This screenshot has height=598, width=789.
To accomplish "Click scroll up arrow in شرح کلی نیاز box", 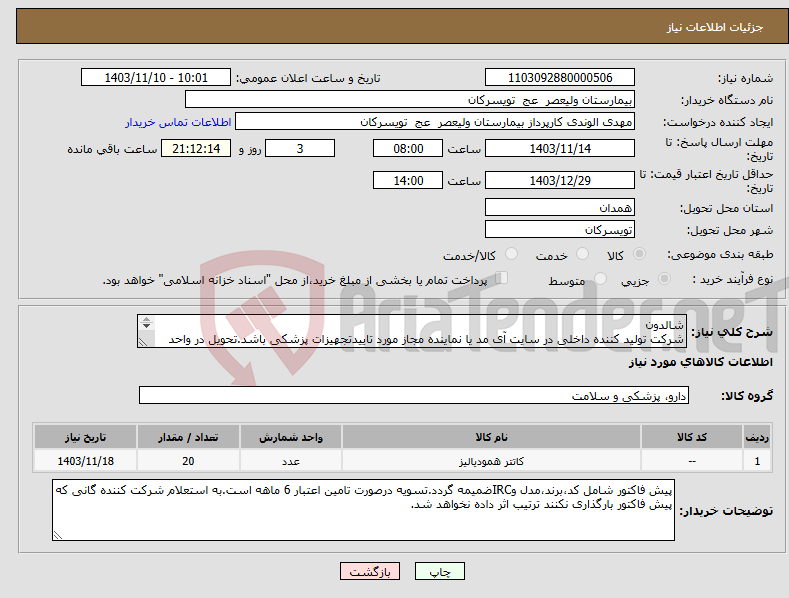I will tap(146, 319).
